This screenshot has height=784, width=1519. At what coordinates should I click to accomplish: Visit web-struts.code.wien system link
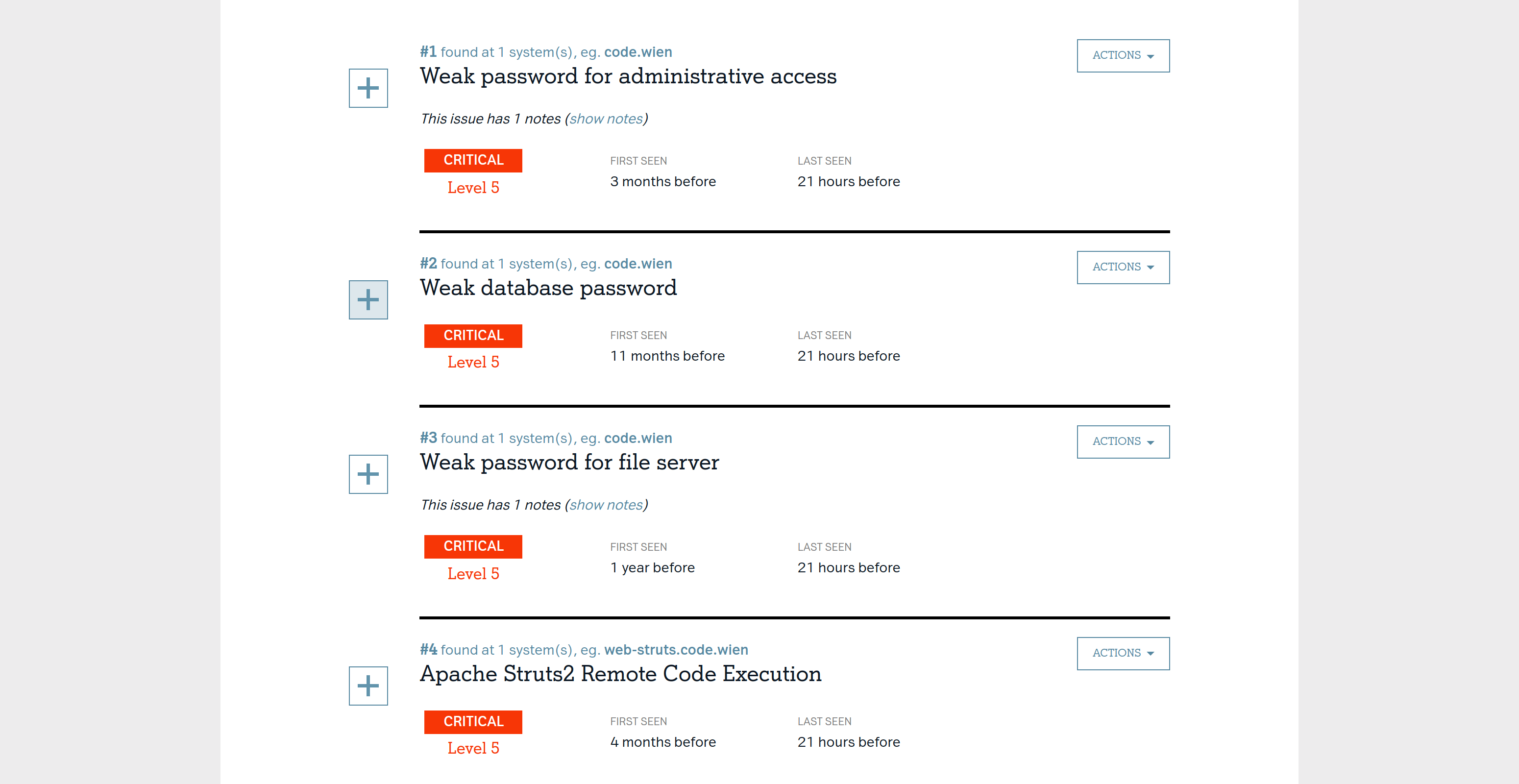[676, 650]
